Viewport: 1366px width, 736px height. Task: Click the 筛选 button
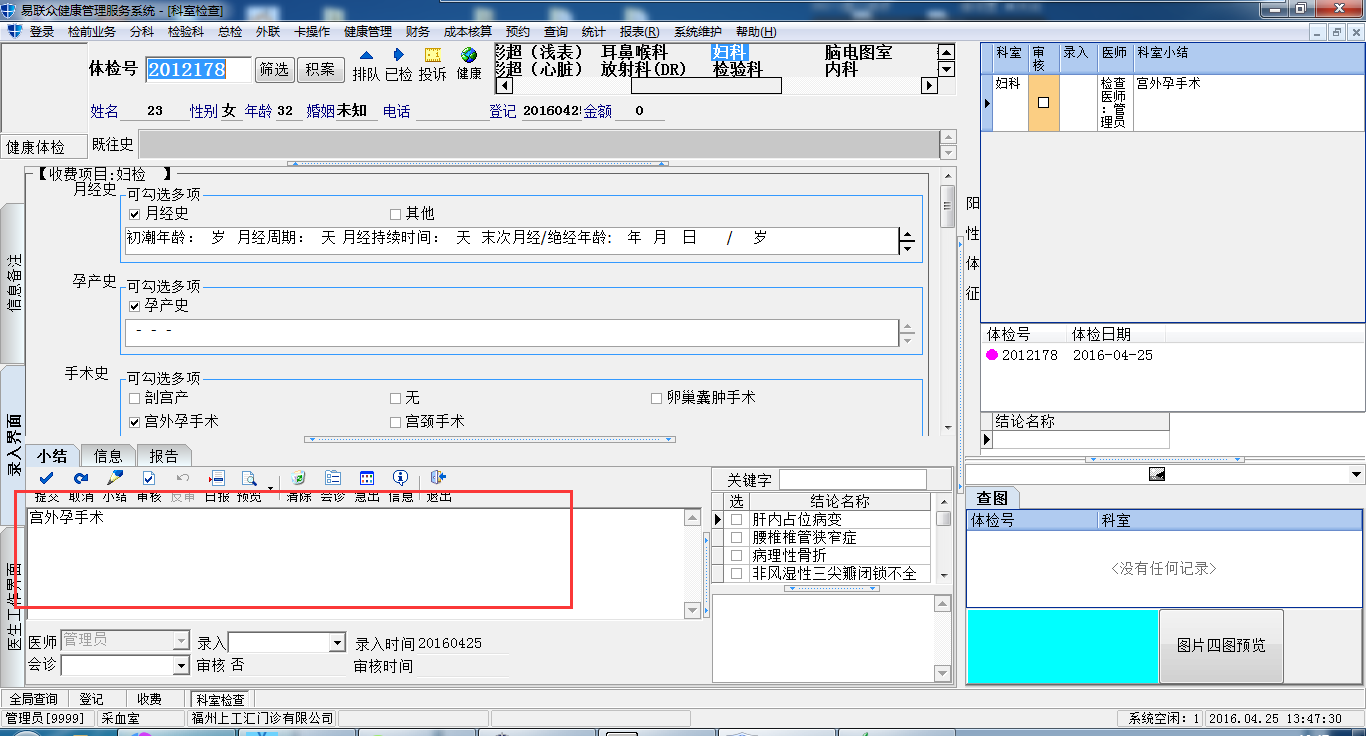(x=274, y=69)
